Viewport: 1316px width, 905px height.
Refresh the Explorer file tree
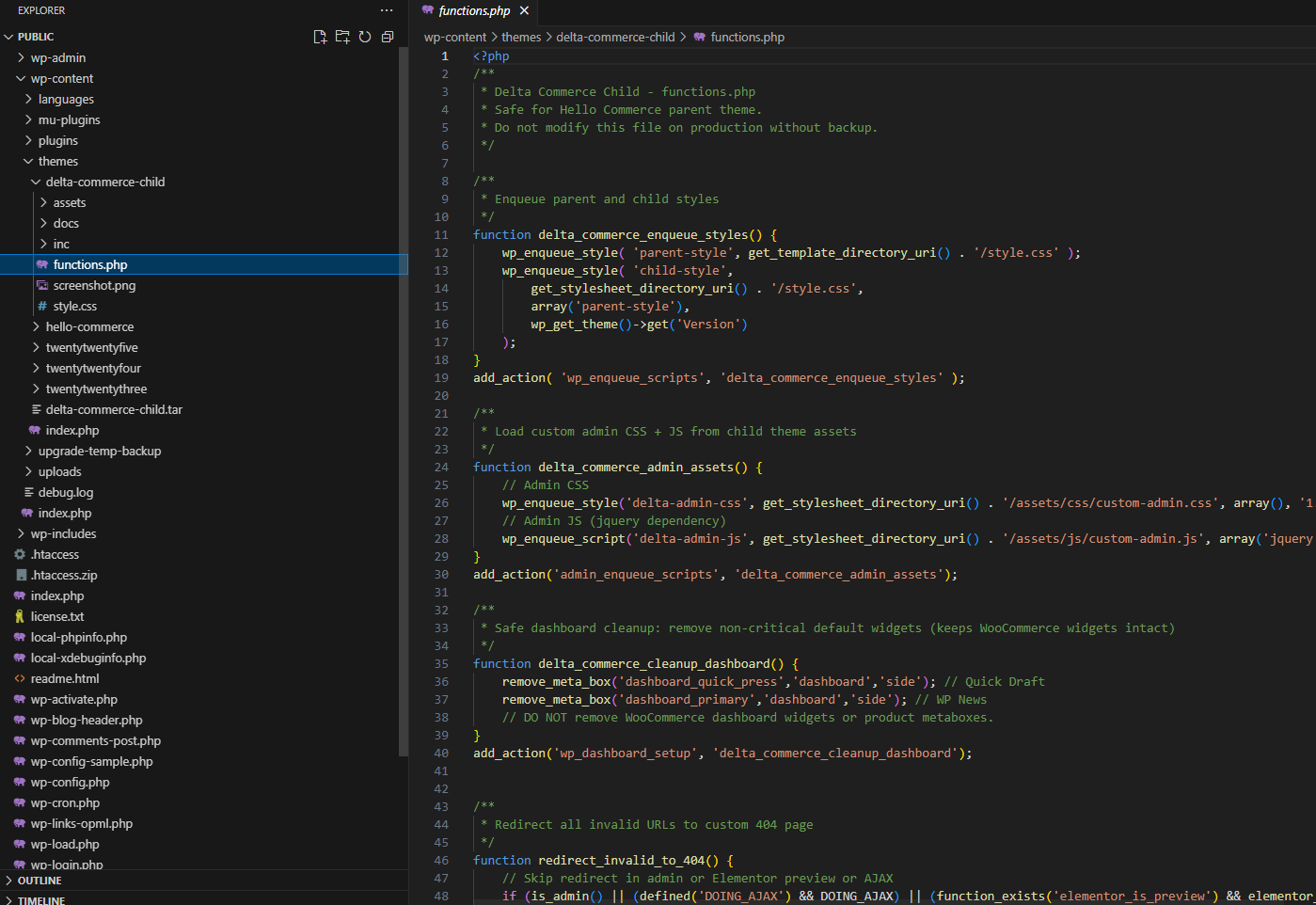point(365,37)
